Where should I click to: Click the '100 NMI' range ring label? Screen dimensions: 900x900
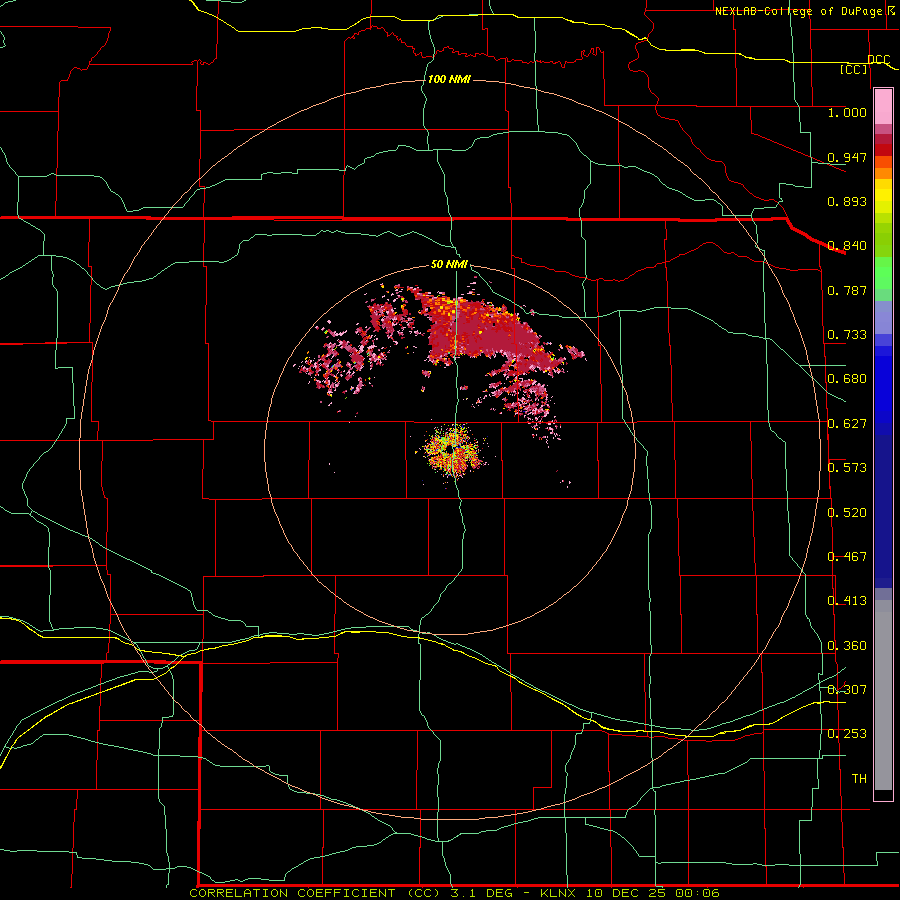(x=449, y=79)
